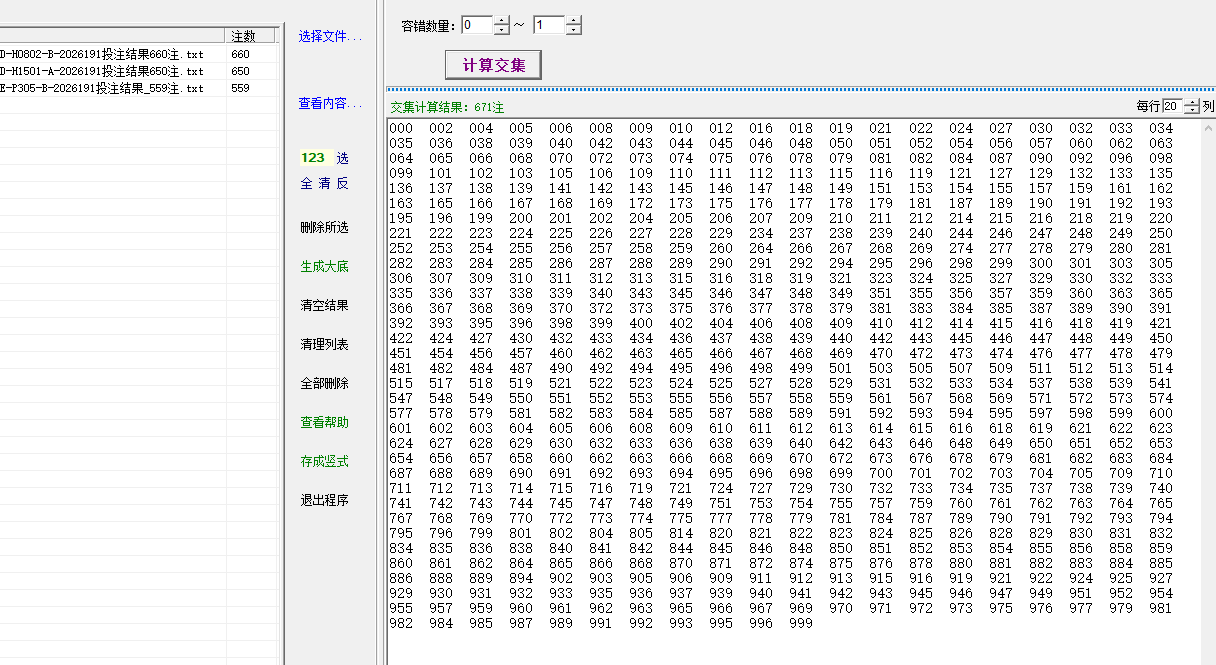Click number 982 in the results
1216x665 pixels.
pos(401,623)
